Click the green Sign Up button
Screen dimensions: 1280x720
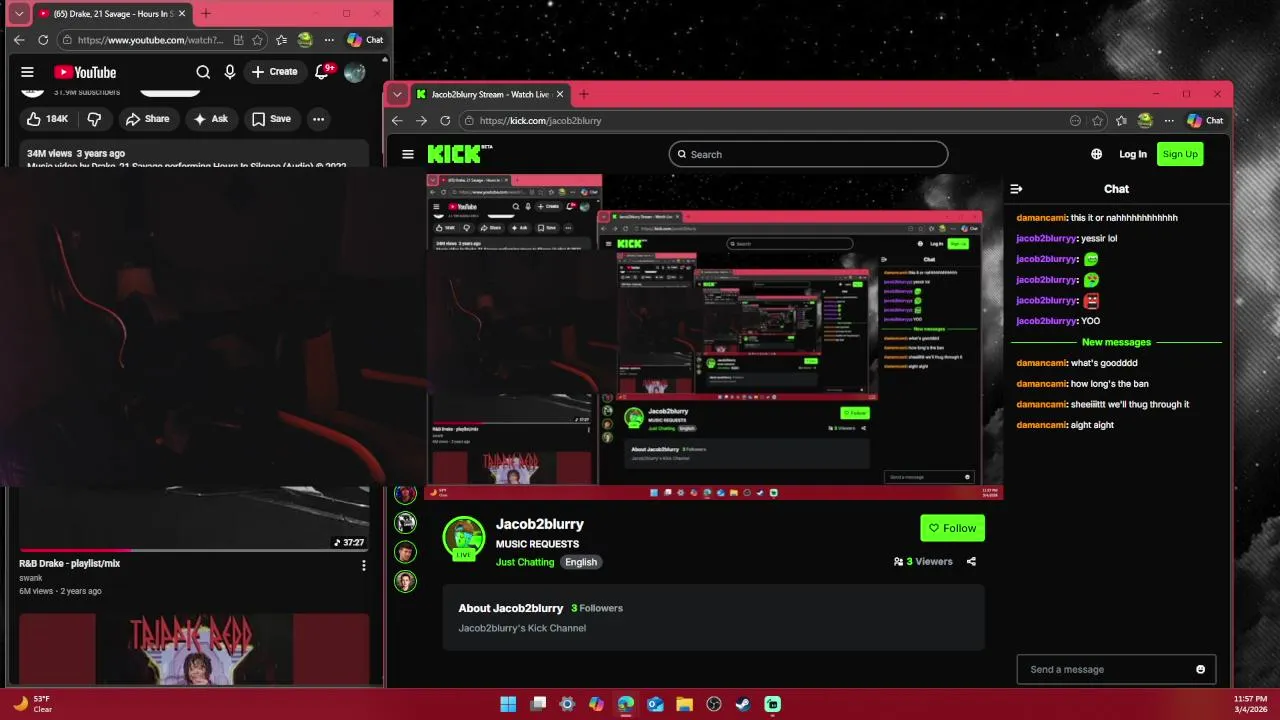(1180, 154)
